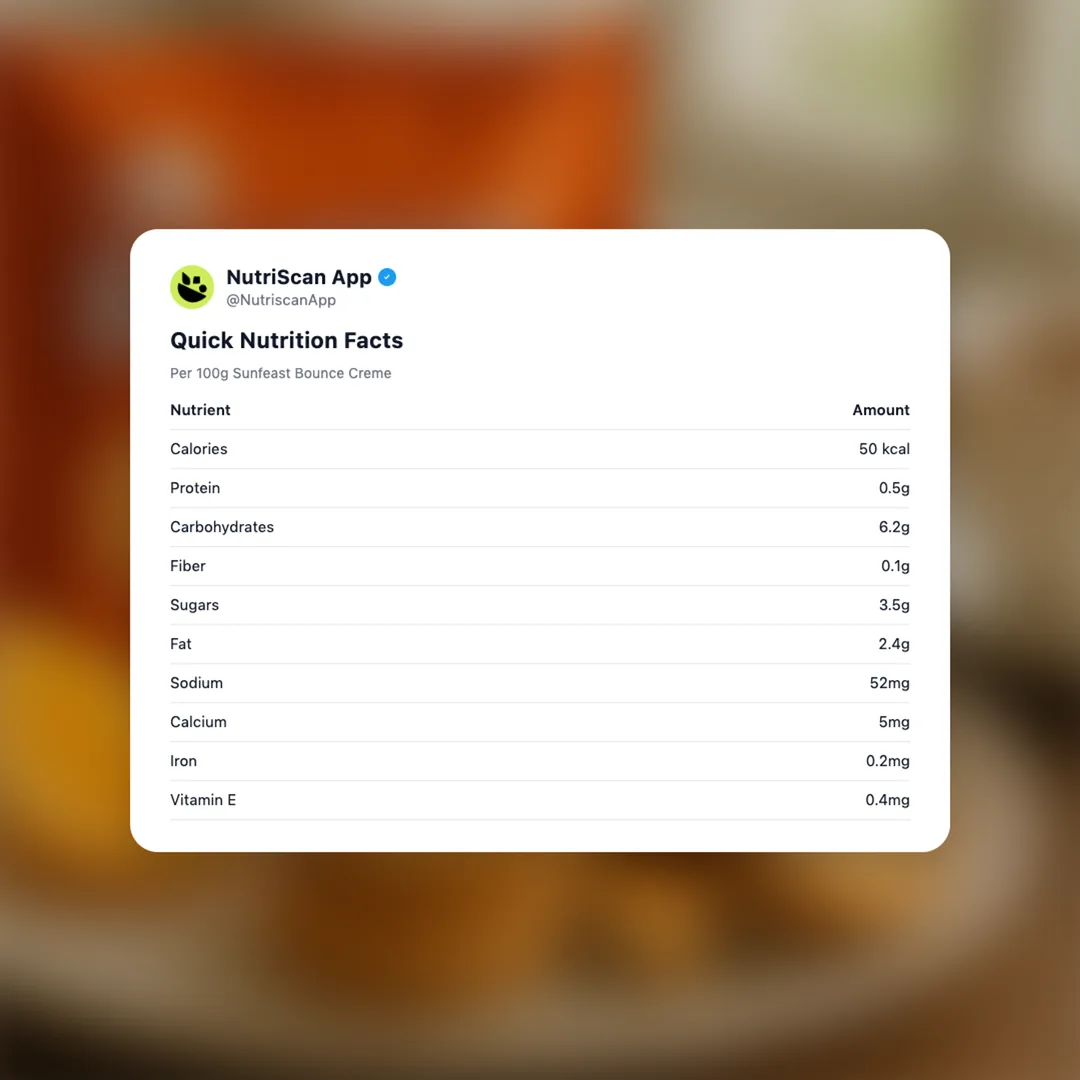Open the NutriScan App profile name
Image resolution: width=1080 pixels, height=1080 pixels.
tap(299, 277)
